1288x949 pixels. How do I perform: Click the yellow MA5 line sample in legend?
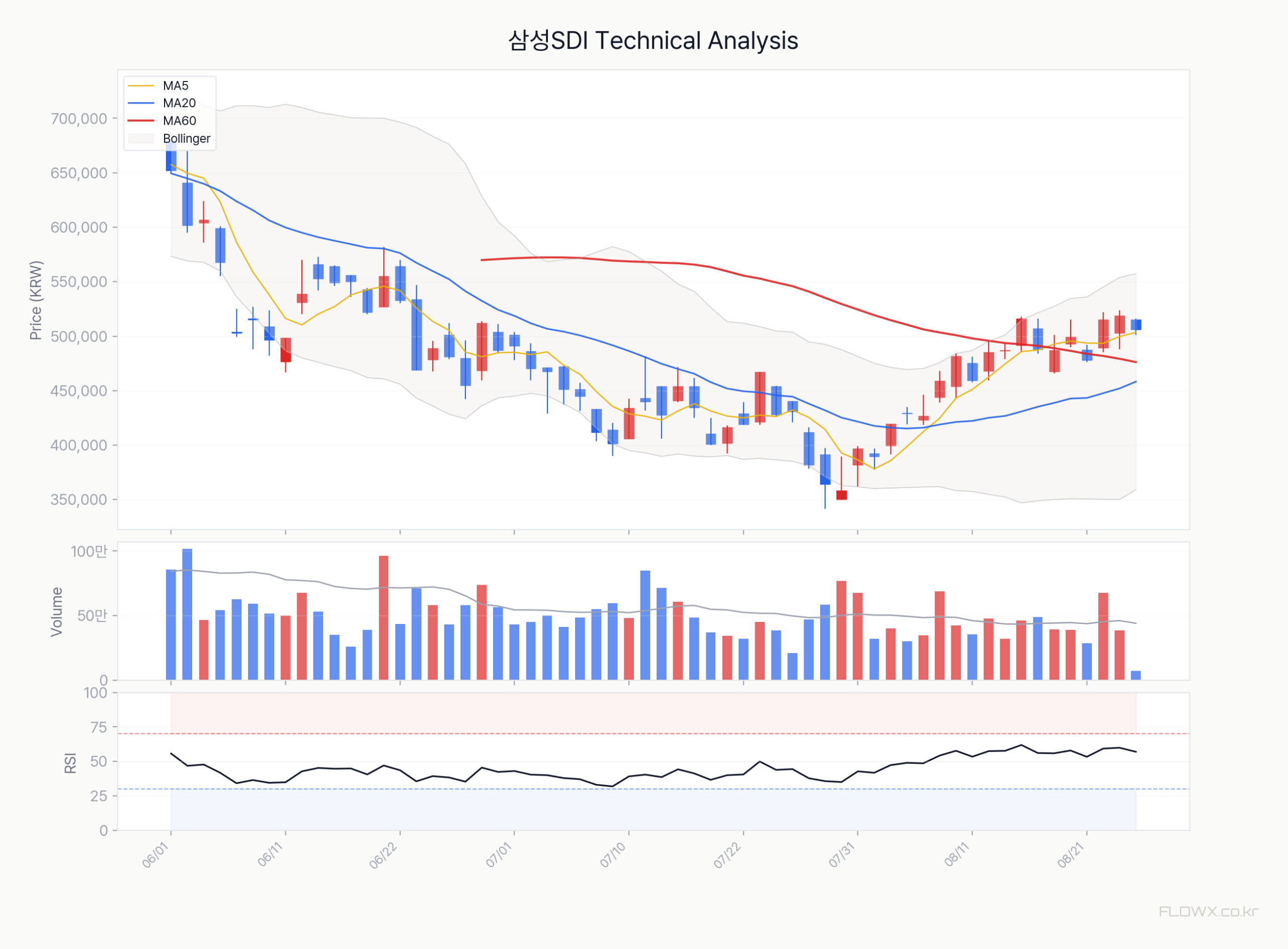[x=141, y=86]
